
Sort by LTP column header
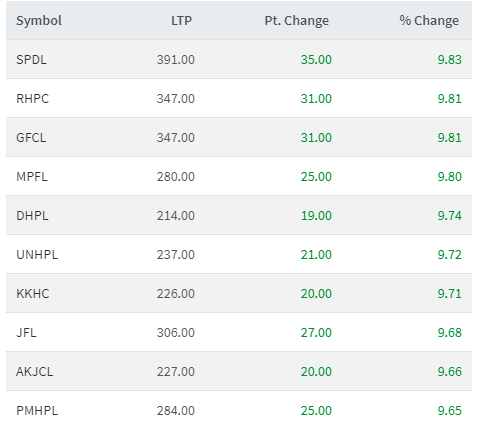(x=182, y=21)
